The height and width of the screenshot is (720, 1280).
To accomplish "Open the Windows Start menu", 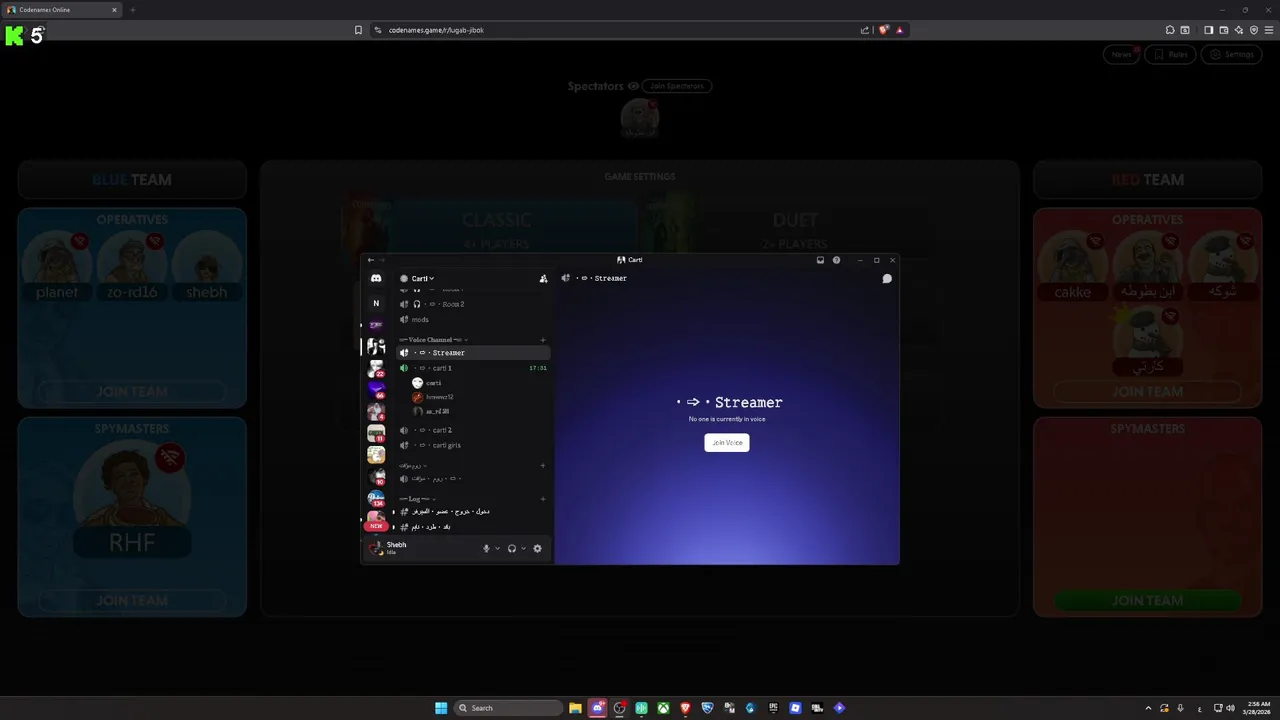I will coord(441,708).
